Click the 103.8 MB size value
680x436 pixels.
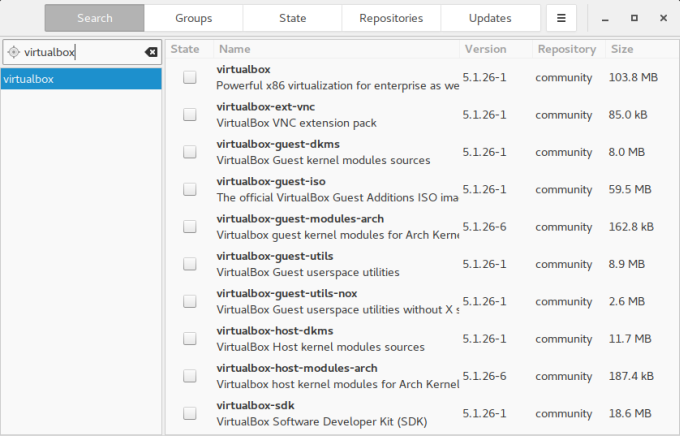coord(633,77)
